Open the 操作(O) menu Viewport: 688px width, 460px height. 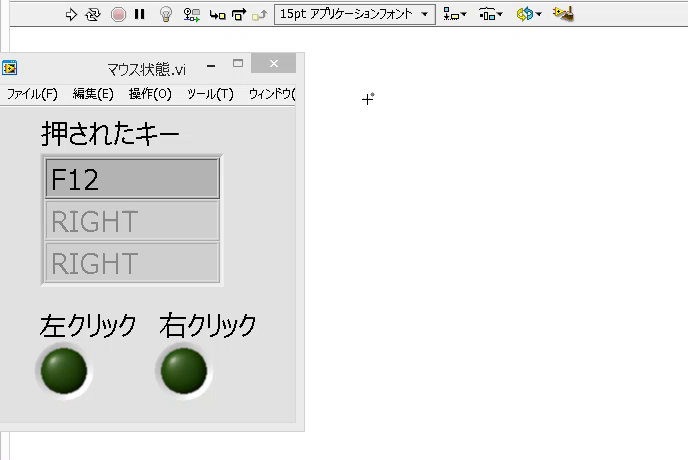[x=150, y=94]
